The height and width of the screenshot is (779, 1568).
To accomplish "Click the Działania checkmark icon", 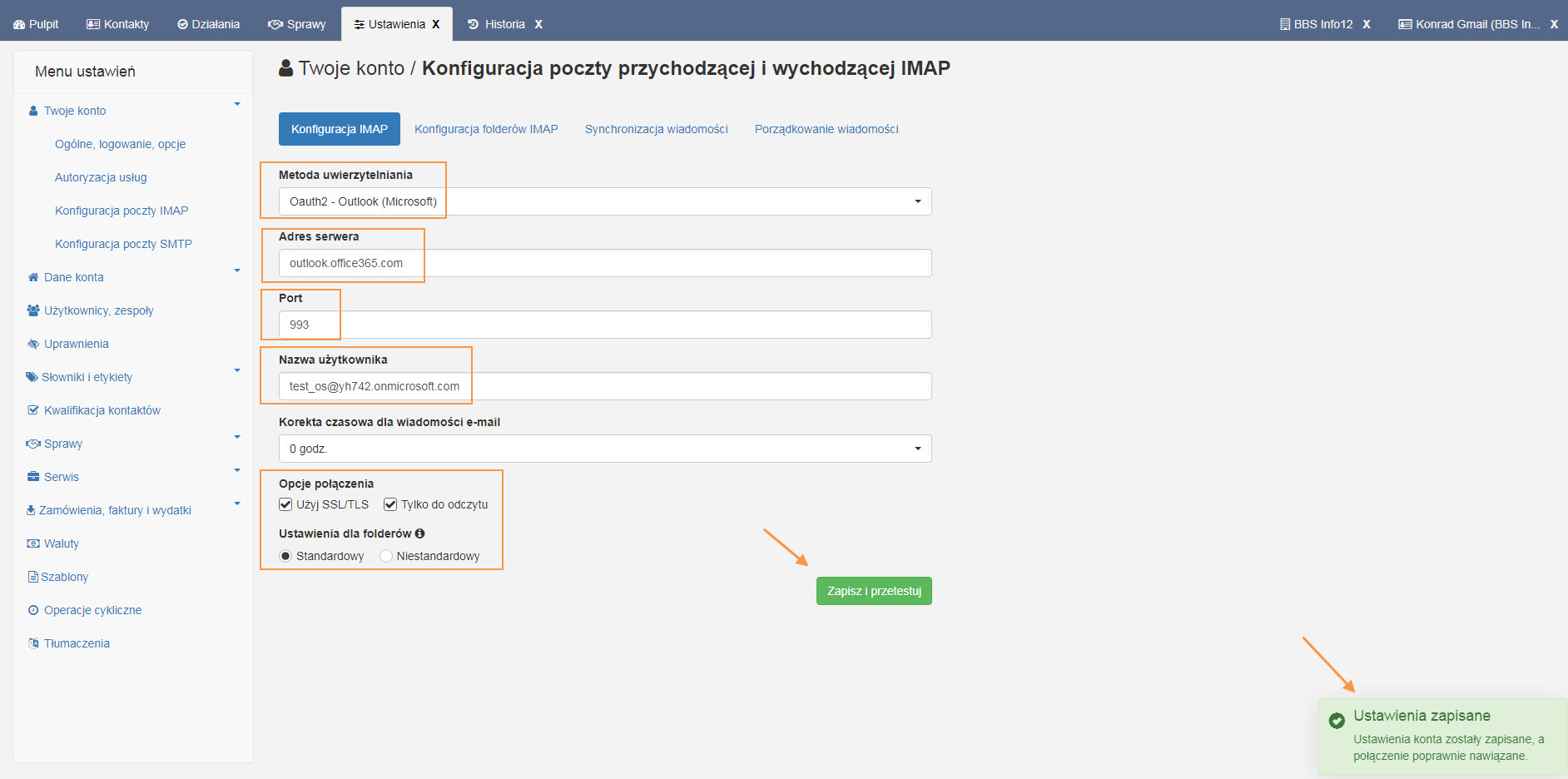I will pos(182,25).
